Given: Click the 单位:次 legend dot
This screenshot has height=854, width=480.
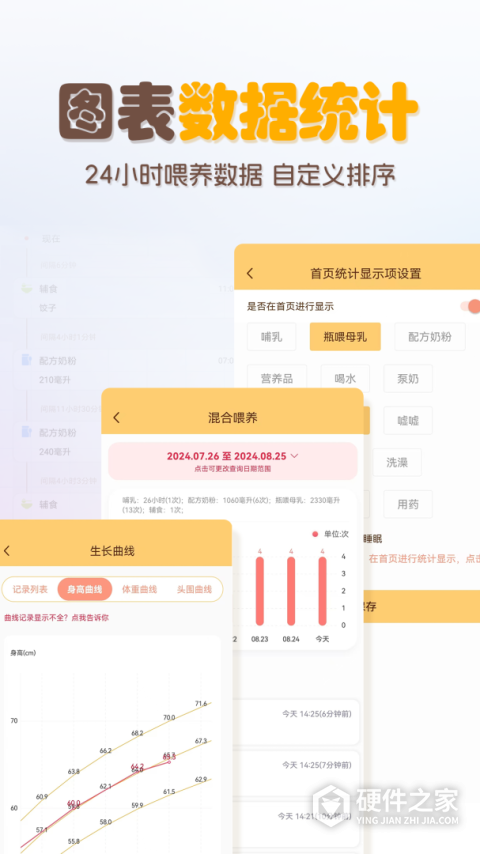Looking at the screenshot, I should [x=314, y=534].
